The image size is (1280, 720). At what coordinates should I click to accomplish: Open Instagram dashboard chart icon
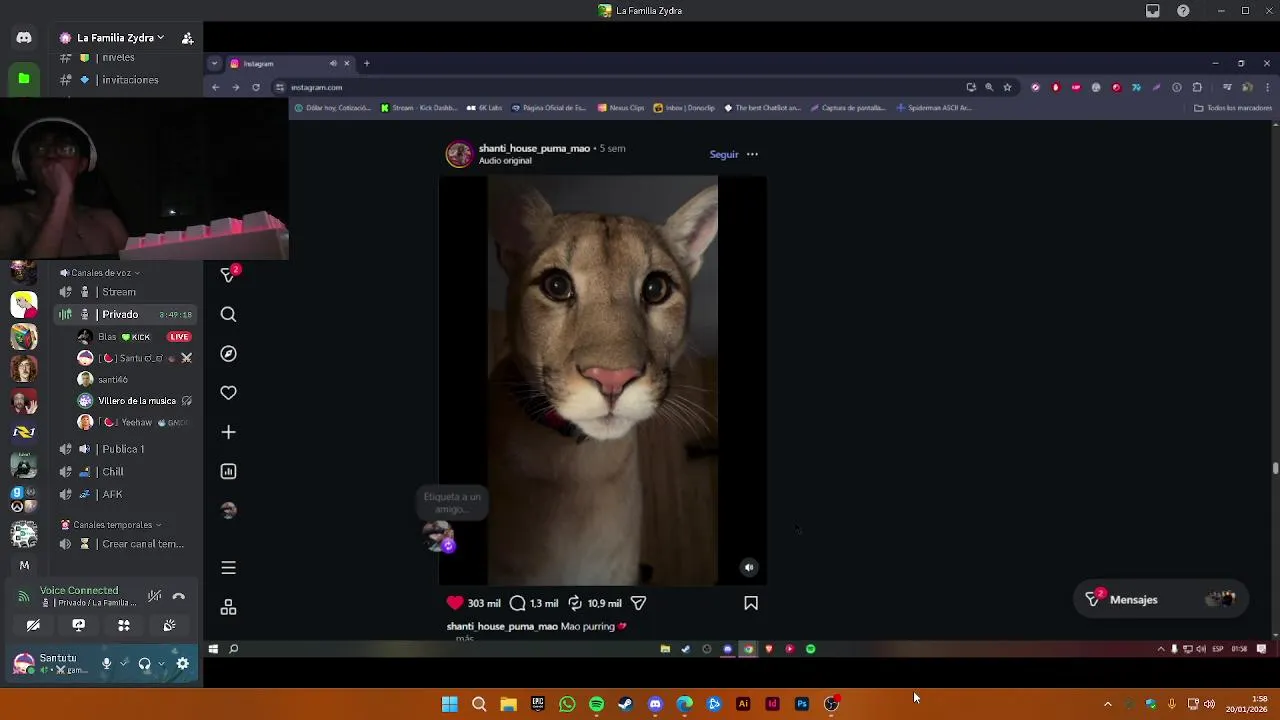pyautogui.click(x=228, y=471)
